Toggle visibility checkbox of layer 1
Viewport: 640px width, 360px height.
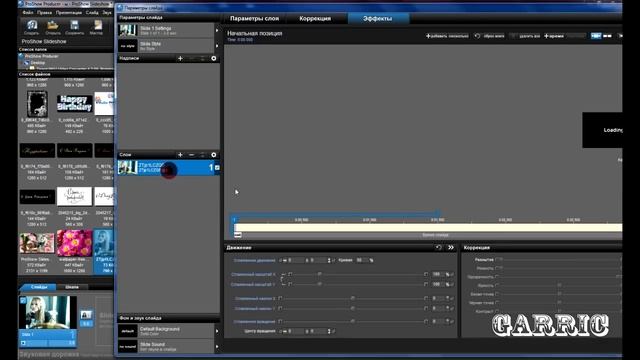pyautogui.click(x=217, y=167)
